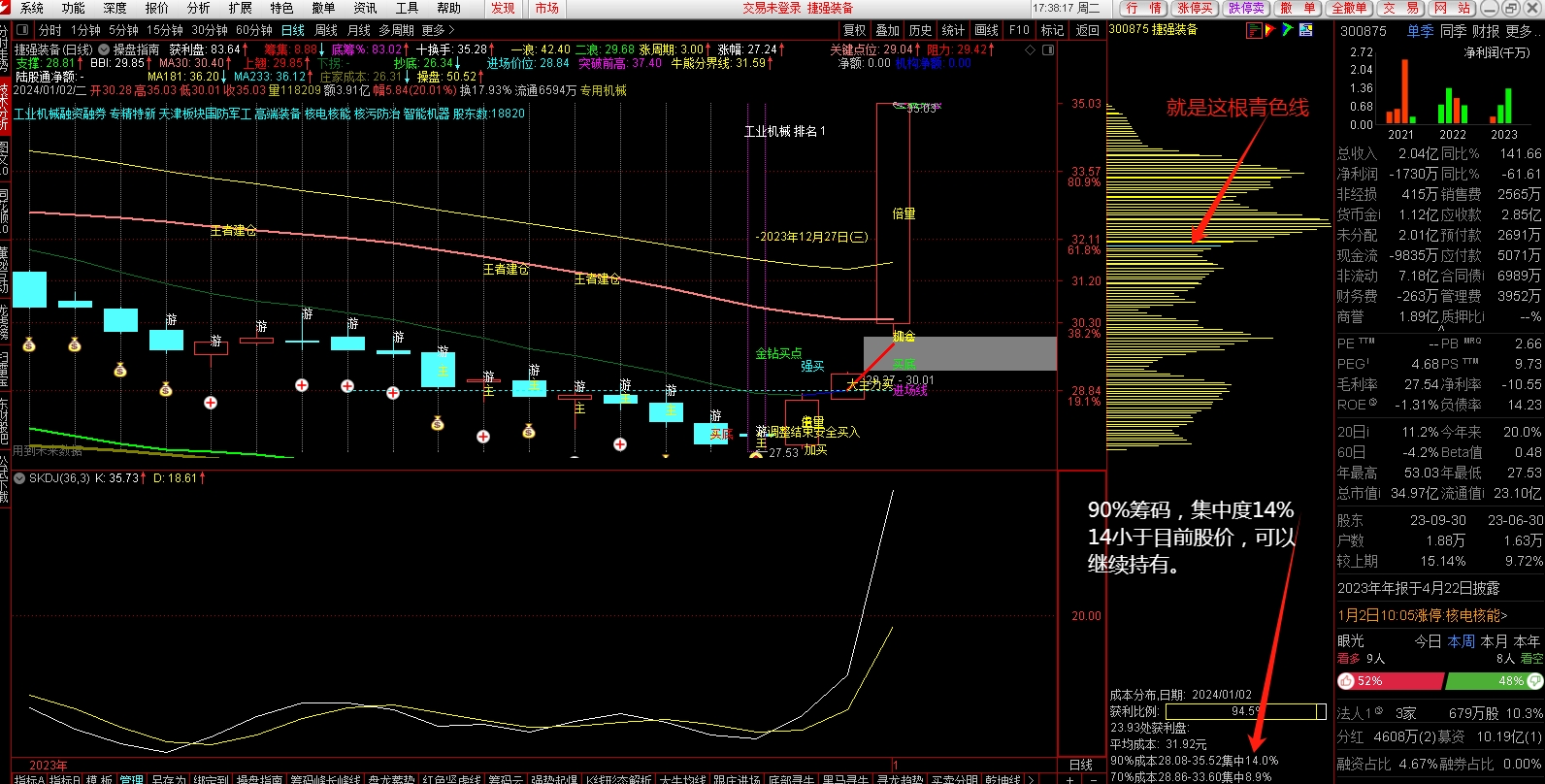This screenshot has height=784, width=1545.
Task: Expand 更多 period options in the timeframe bar
Action: 439,30
